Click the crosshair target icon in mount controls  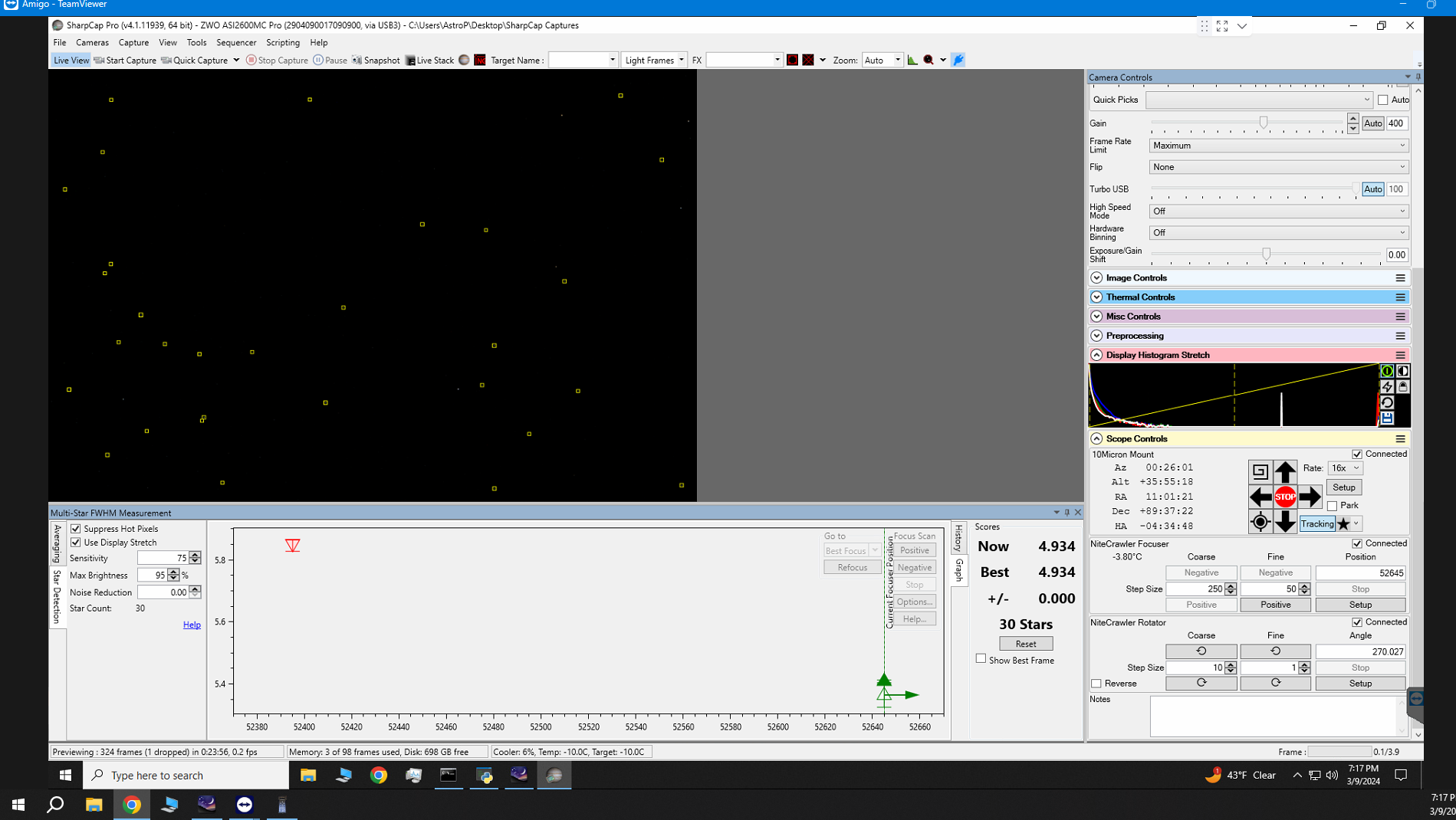(x=1260, y=522)
